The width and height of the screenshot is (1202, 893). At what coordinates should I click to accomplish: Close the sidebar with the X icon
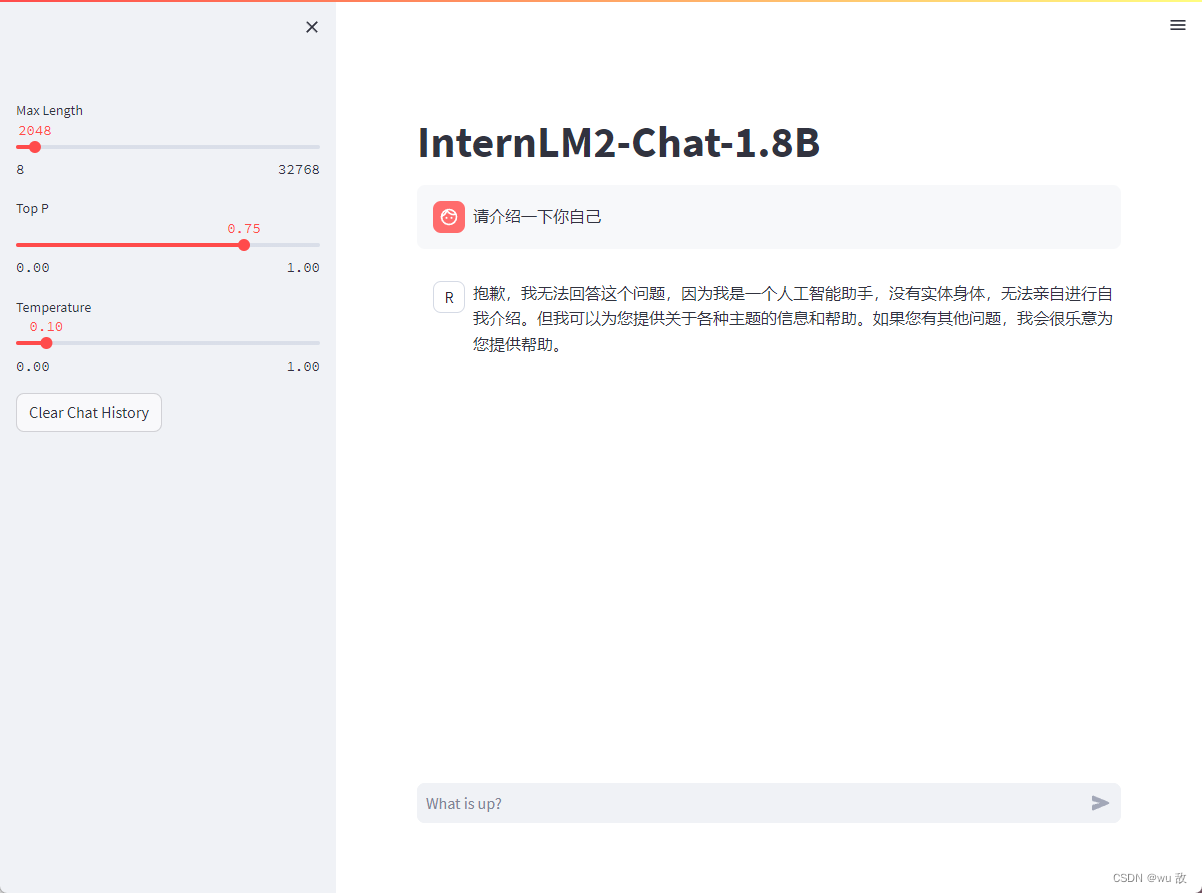[312, 27]
